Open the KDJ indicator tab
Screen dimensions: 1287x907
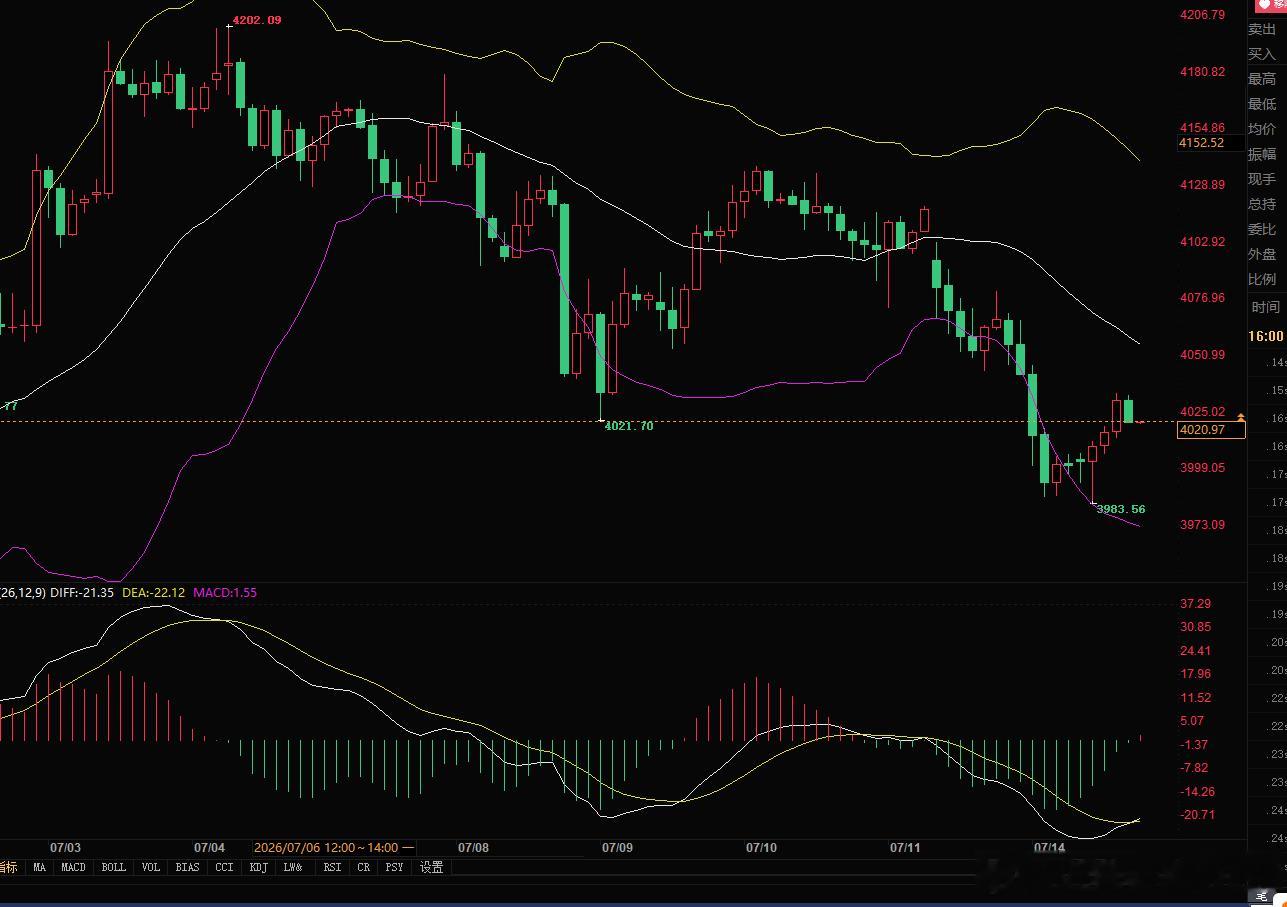click(259, 867)
